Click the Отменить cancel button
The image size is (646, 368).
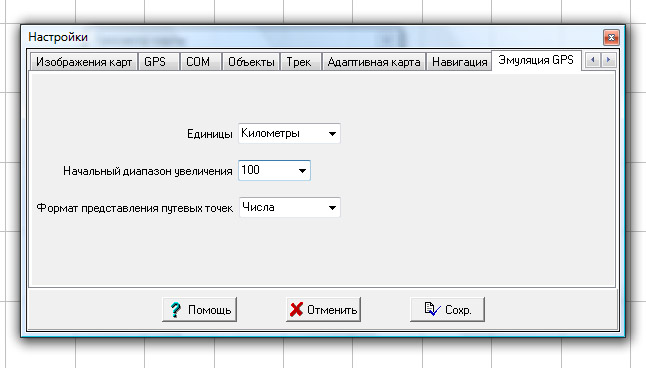[x=323, y=309]
